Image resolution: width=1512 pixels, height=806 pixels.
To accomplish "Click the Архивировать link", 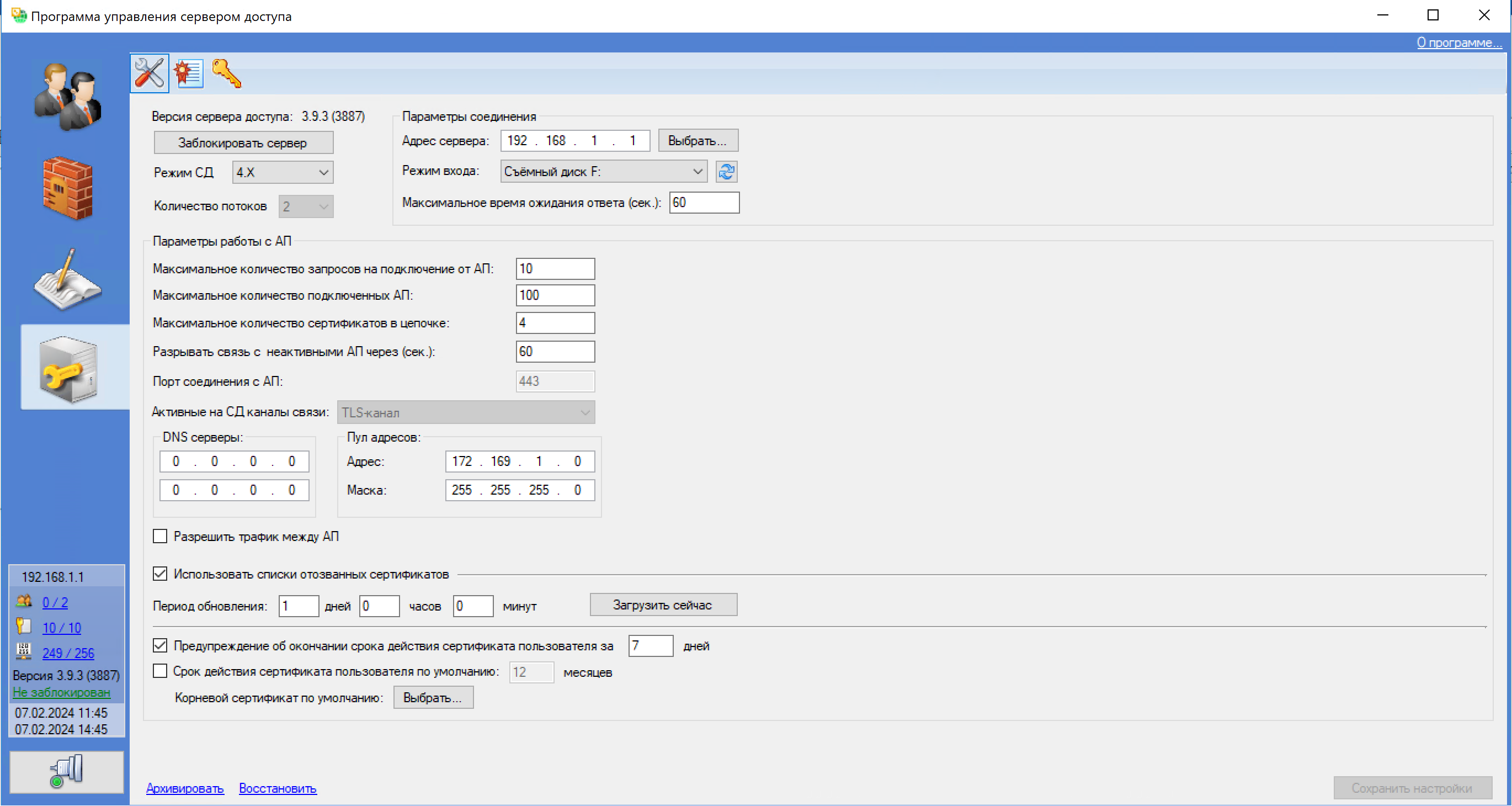I will tap(185, 788).
